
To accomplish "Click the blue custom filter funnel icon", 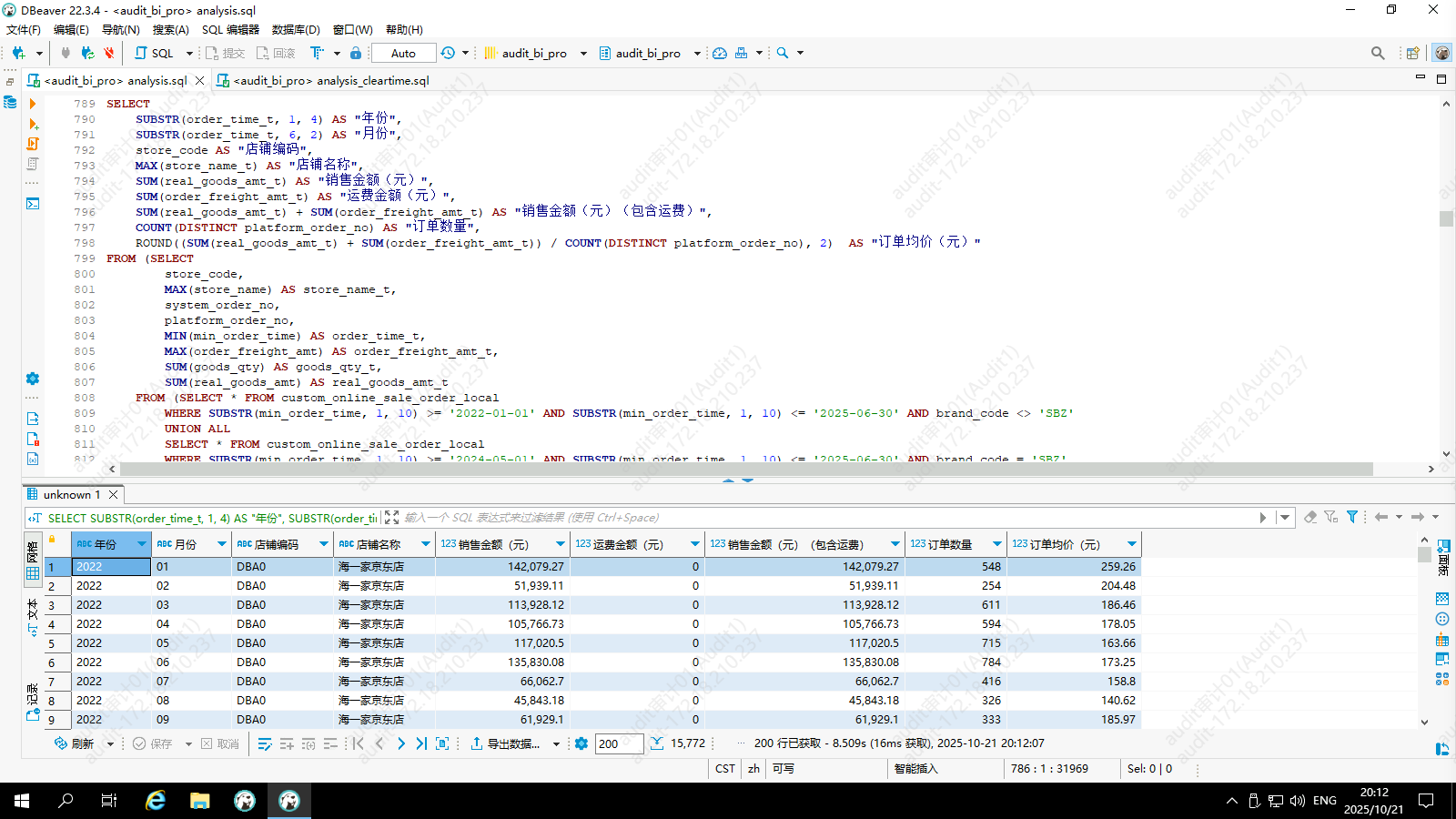I will [x=1352, y=517].
